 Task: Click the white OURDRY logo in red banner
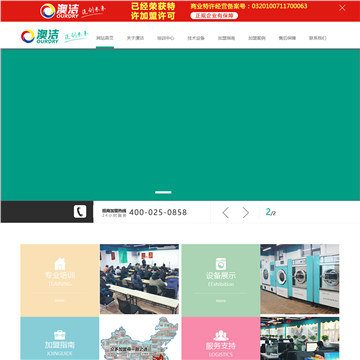click(59, 11)
